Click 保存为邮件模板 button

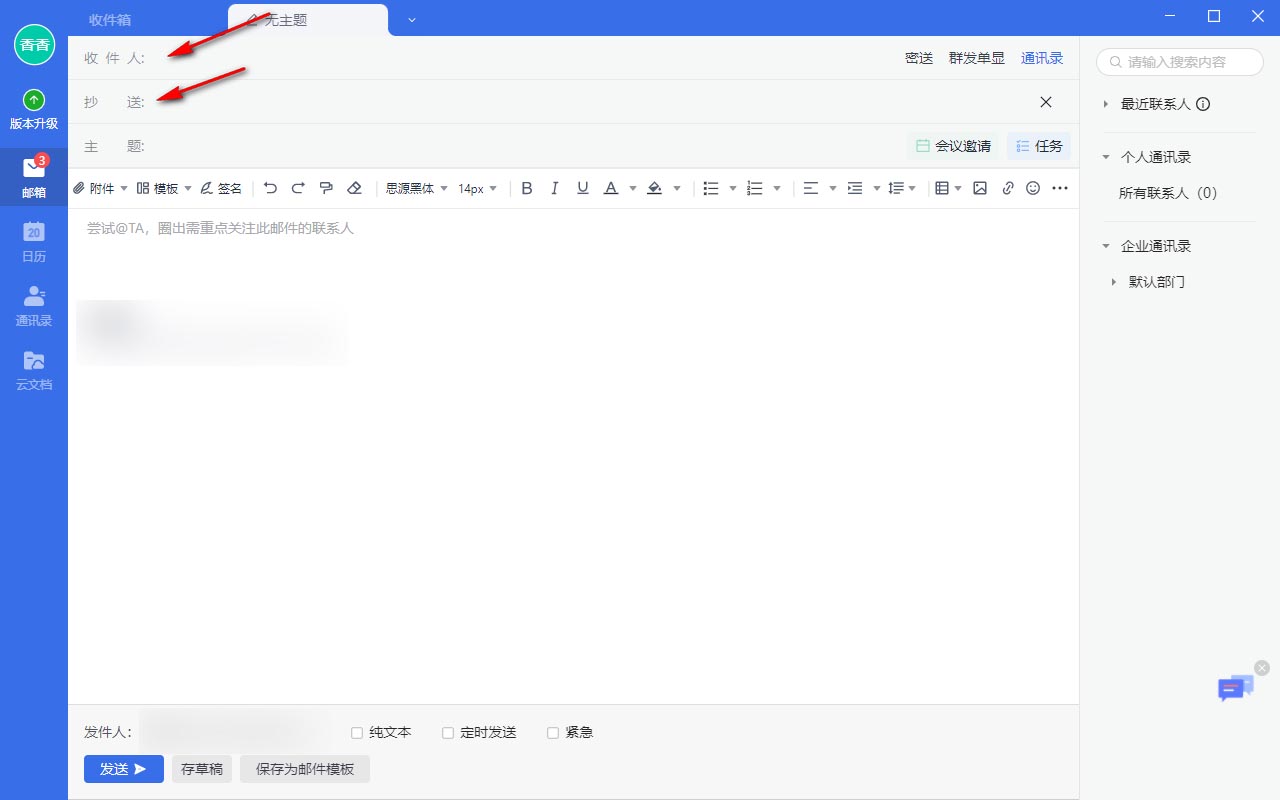[x=305, y=769]
